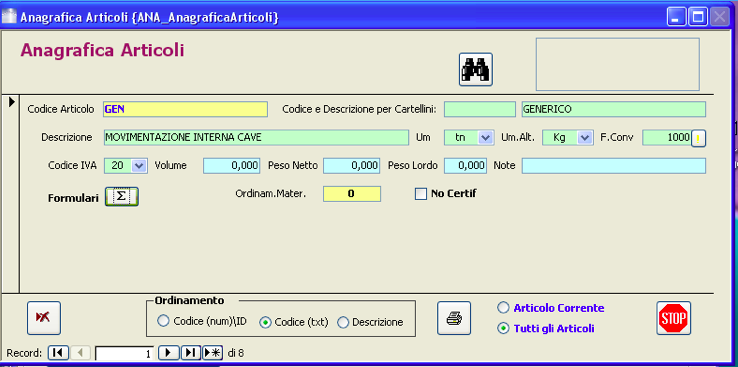Expand the Um.Alt. Kg dropdown

585,137
